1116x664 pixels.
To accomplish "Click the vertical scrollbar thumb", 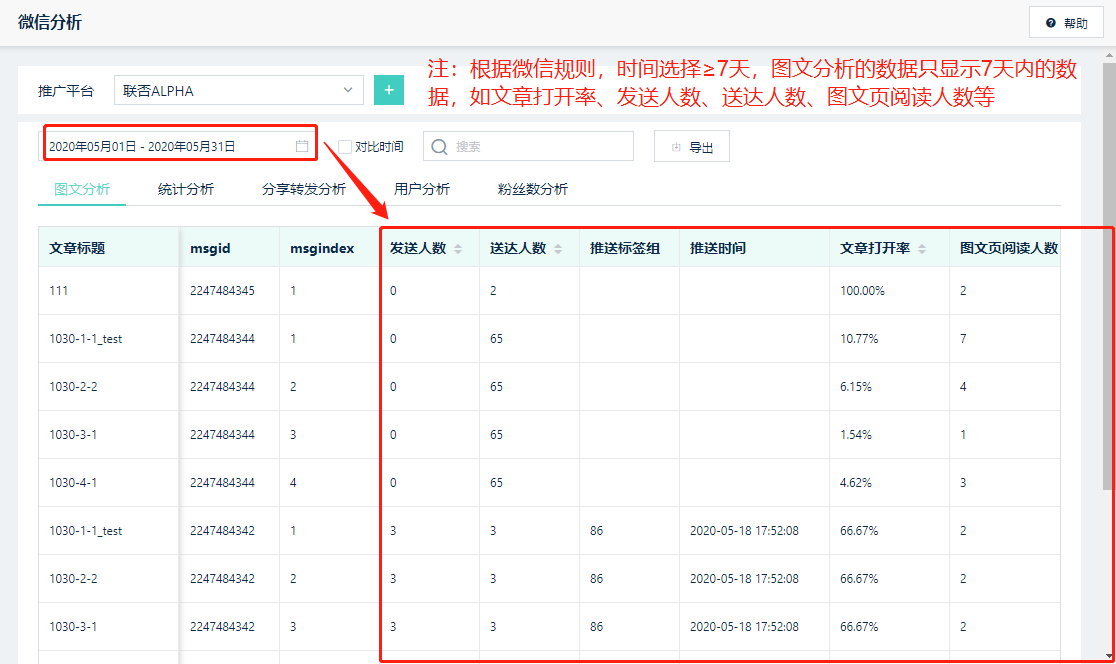I will (1108, 276).
